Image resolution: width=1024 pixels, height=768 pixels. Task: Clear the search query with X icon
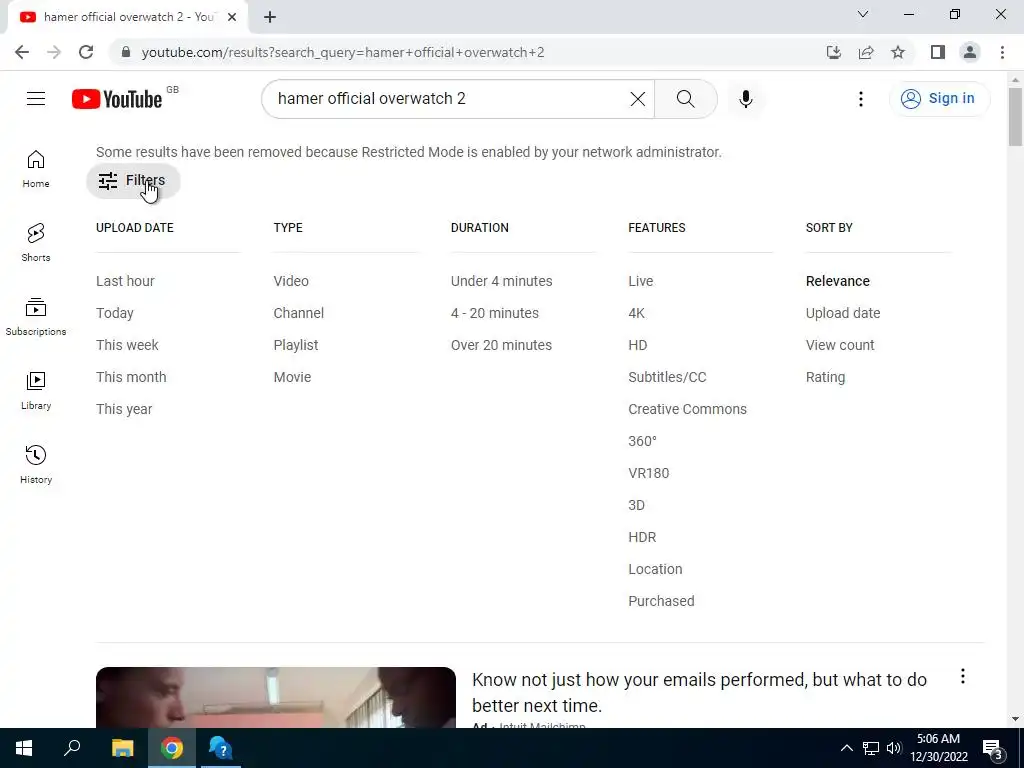coord(637,99)
